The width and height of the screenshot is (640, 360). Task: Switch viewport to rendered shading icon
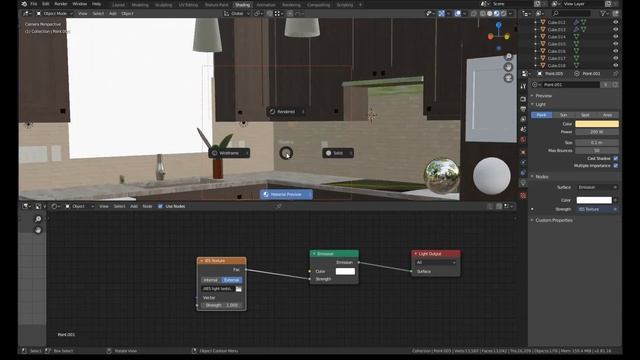504,13
